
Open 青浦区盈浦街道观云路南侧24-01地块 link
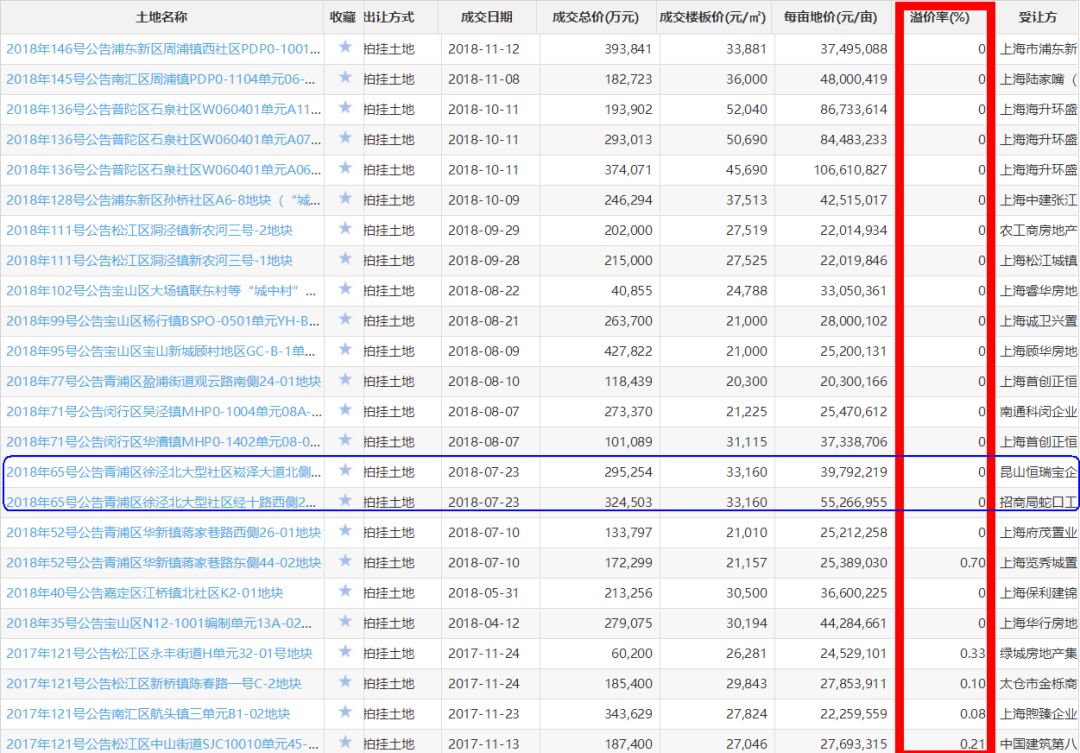point(163,381)
